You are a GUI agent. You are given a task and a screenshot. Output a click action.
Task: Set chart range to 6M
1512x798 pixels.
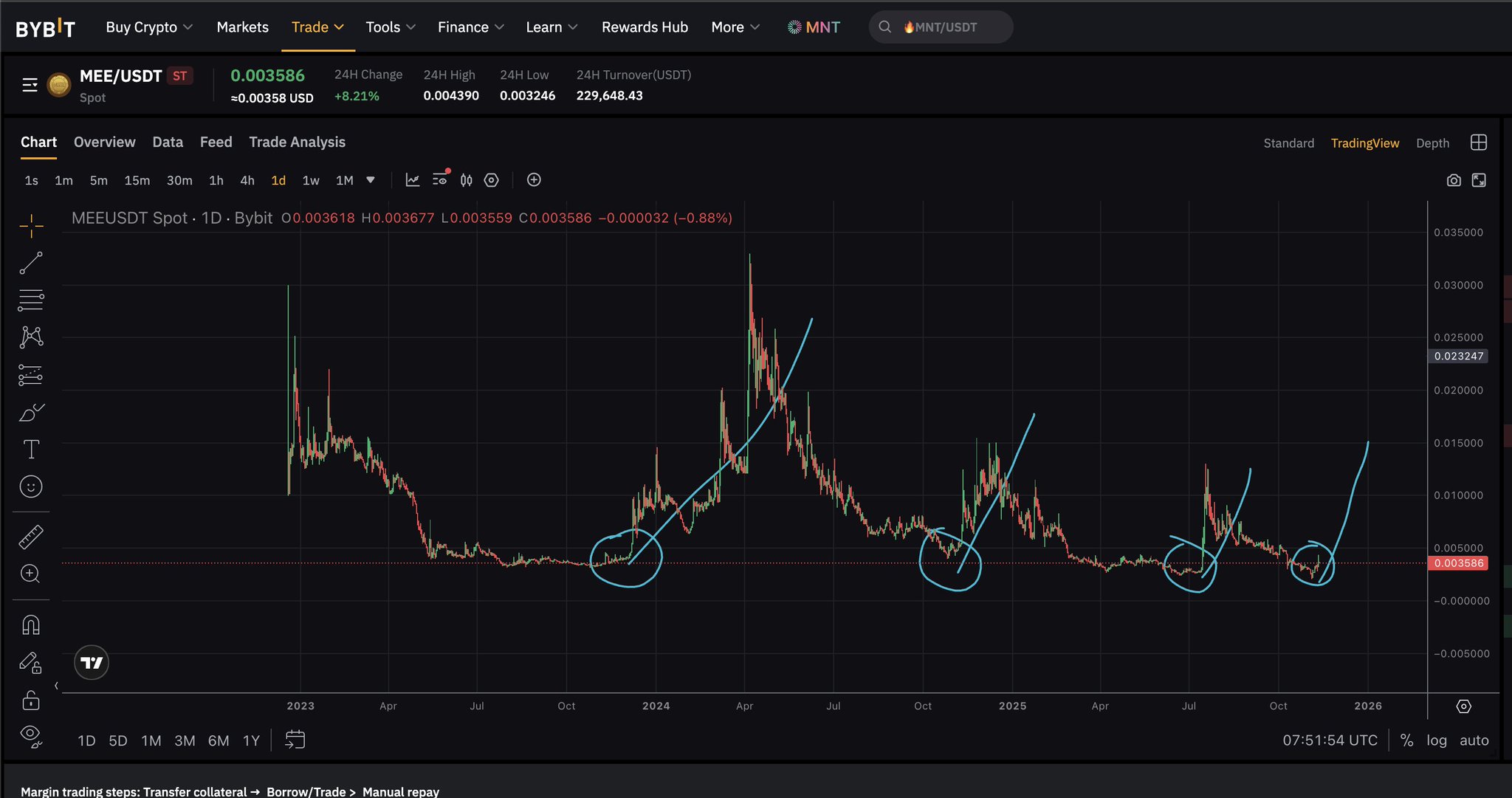pyautogui.click(x=218, y=740)
